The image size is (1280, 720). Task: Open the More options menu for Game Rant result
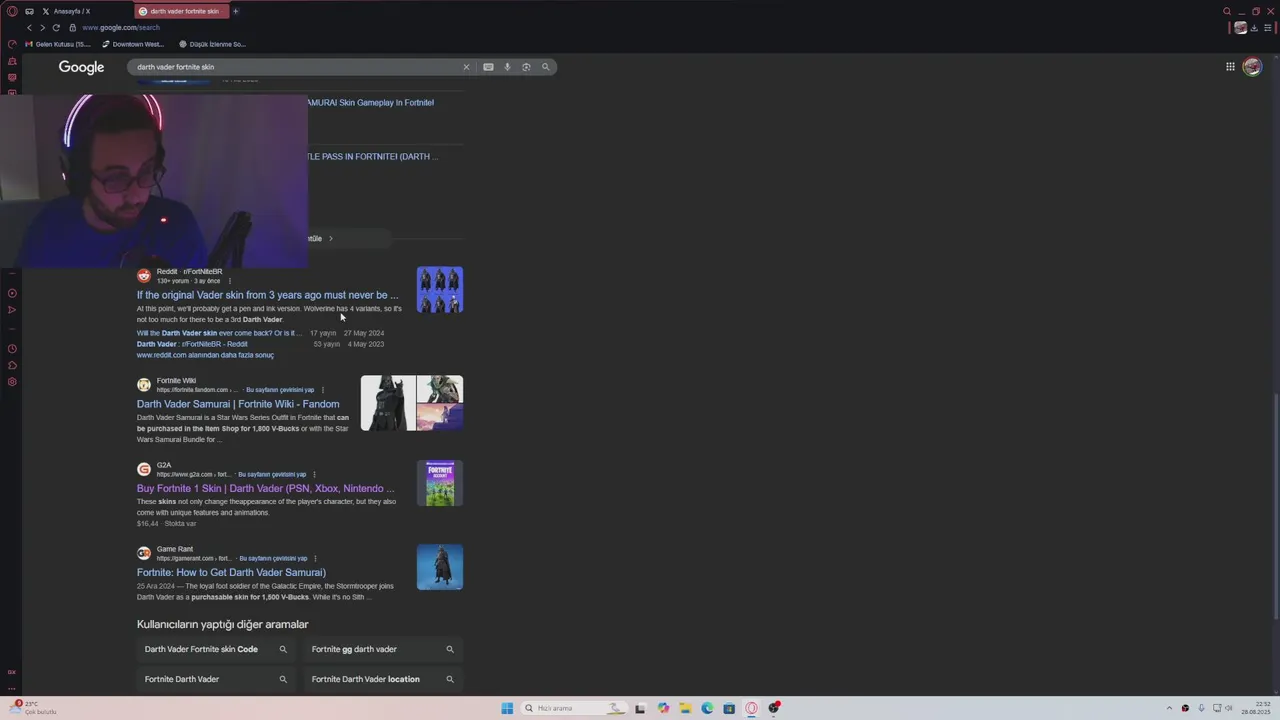coord(315,558)
